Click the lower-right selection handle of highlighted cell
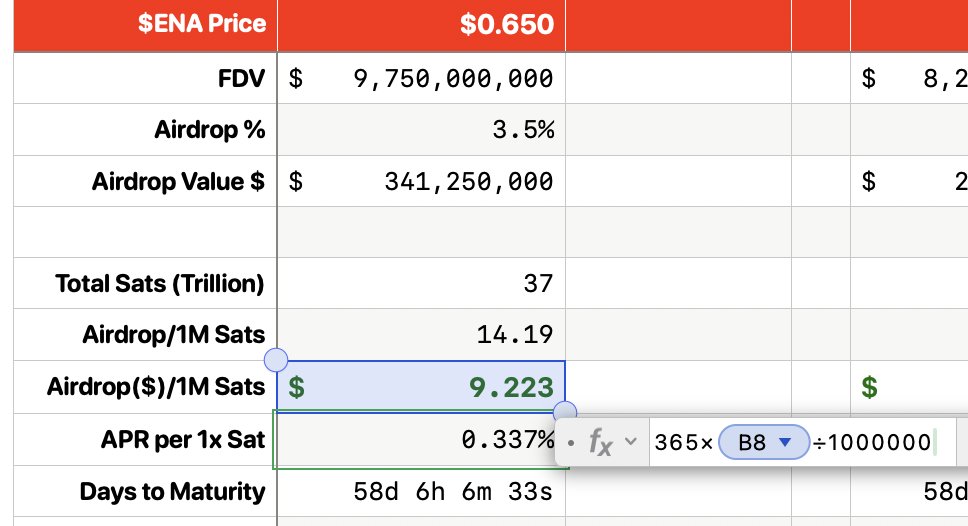 (x=565, y=411)
